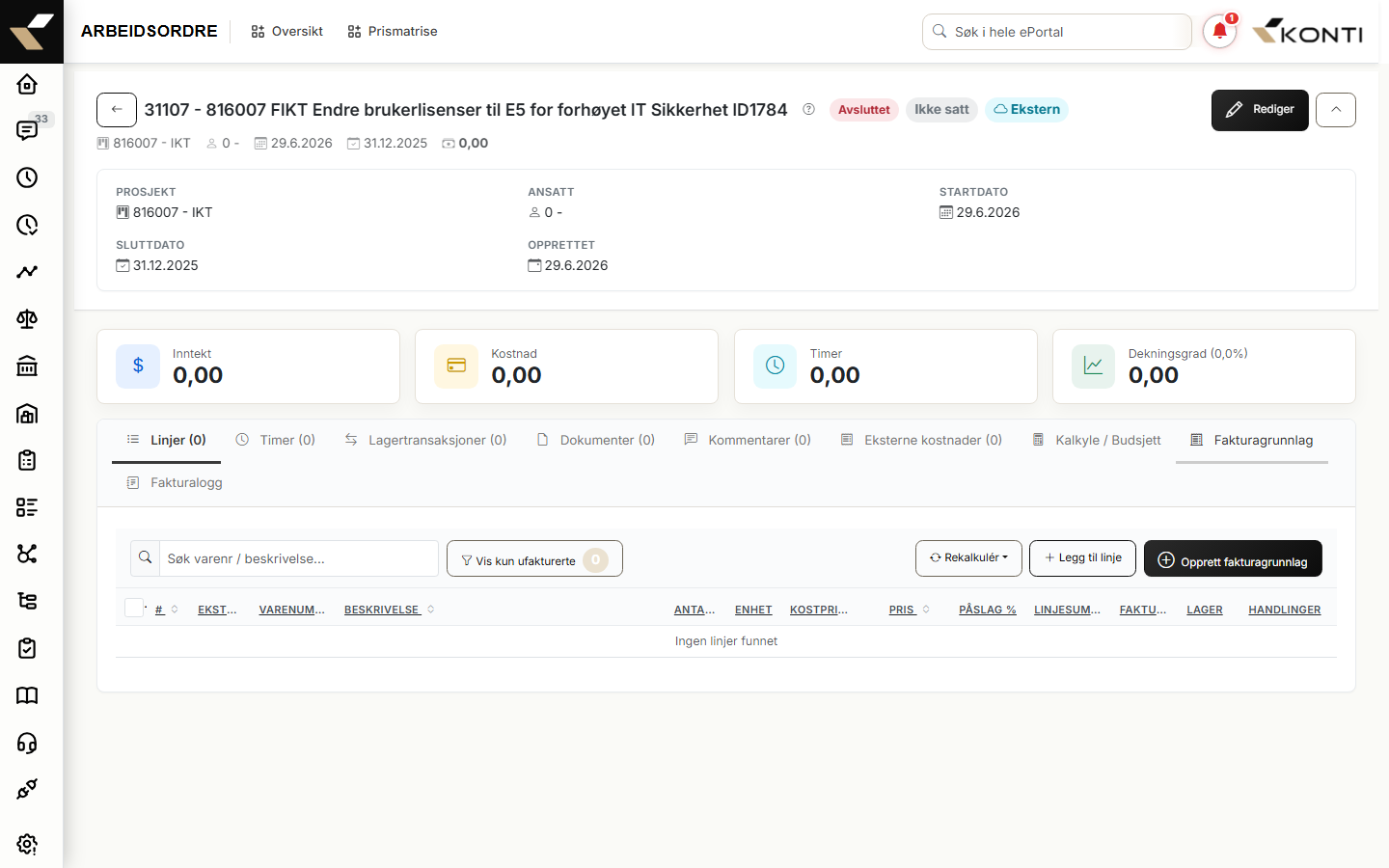
Task: Open the settings gear icon in sidebar
Action: [27, 844]
